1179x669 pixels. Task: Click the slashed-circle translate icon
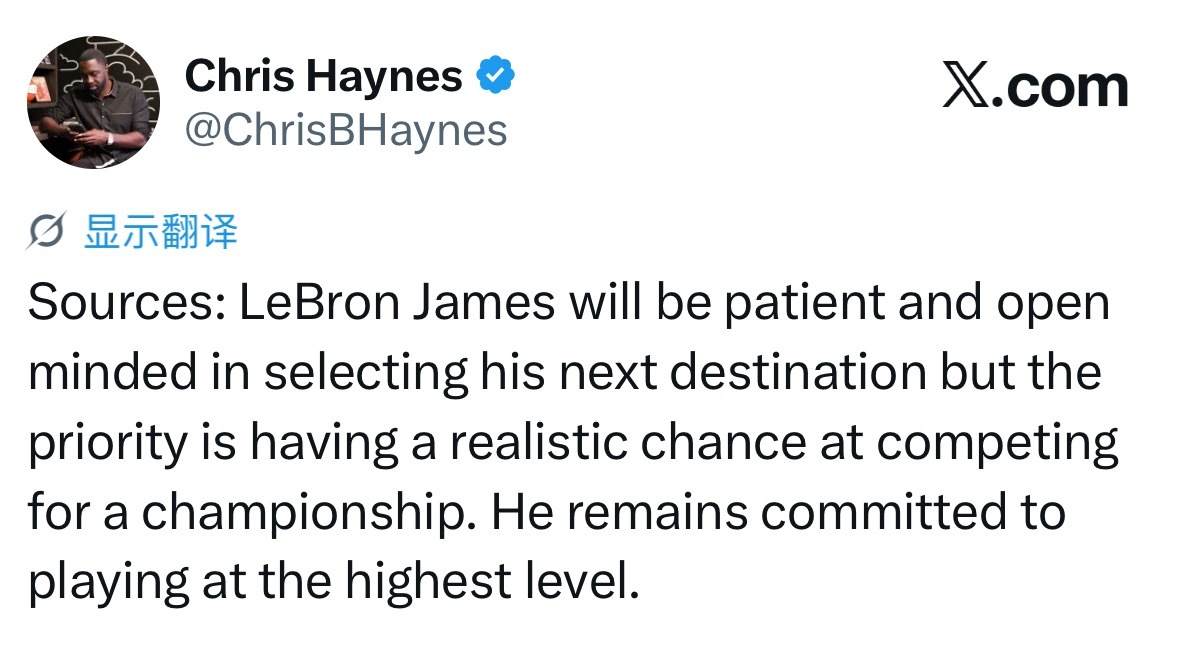[46, 230]
